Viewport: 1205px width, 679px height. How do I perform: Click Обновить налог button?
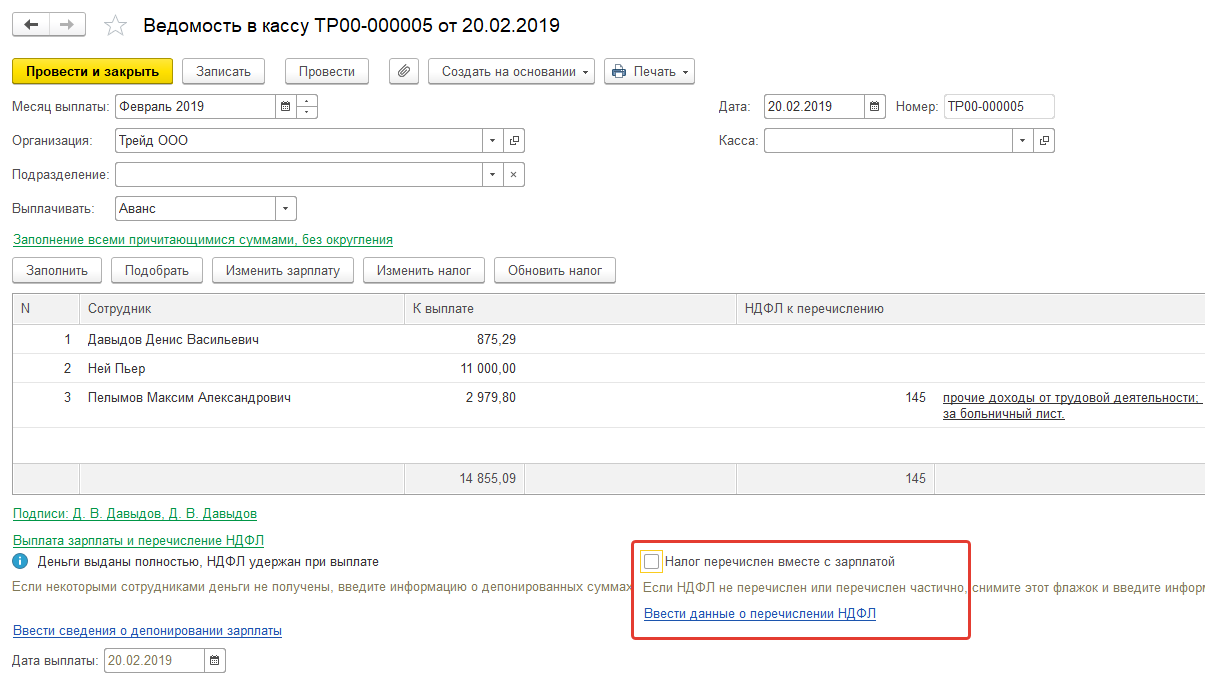[555, 270]
